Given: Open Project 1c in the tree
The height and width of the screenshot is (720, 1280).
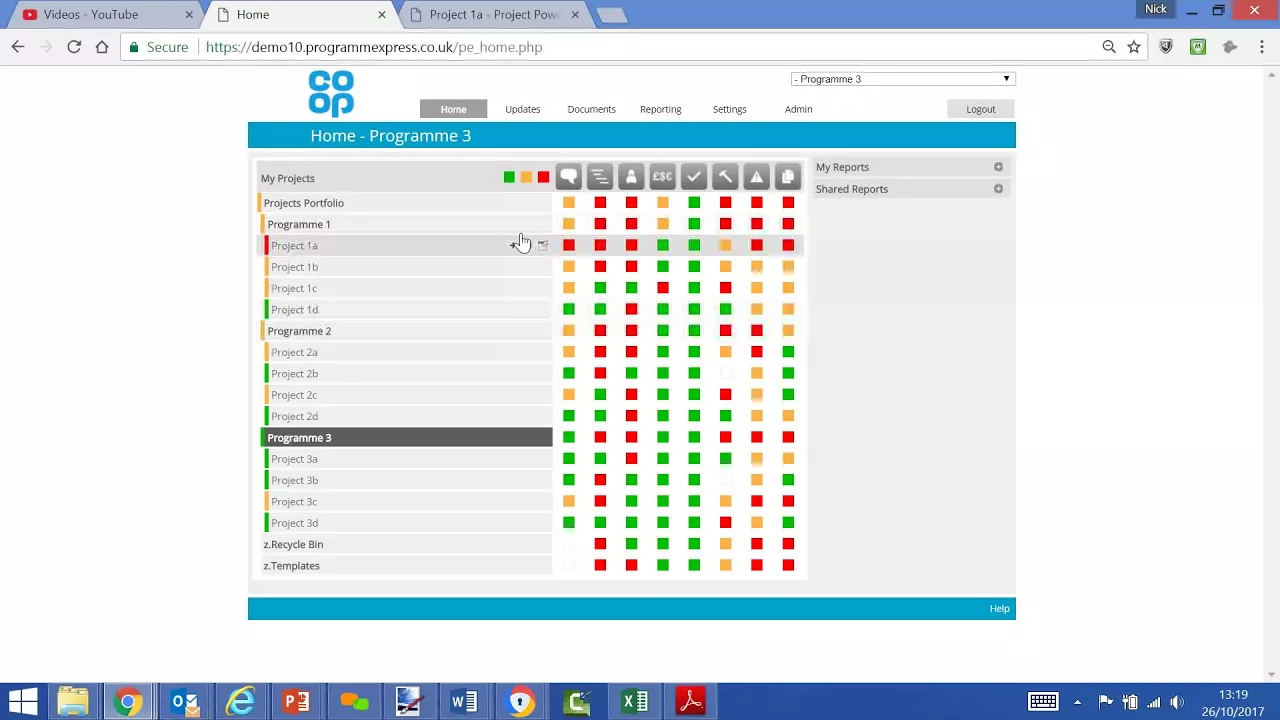Looking at the screenshot, I should (294, 288).
